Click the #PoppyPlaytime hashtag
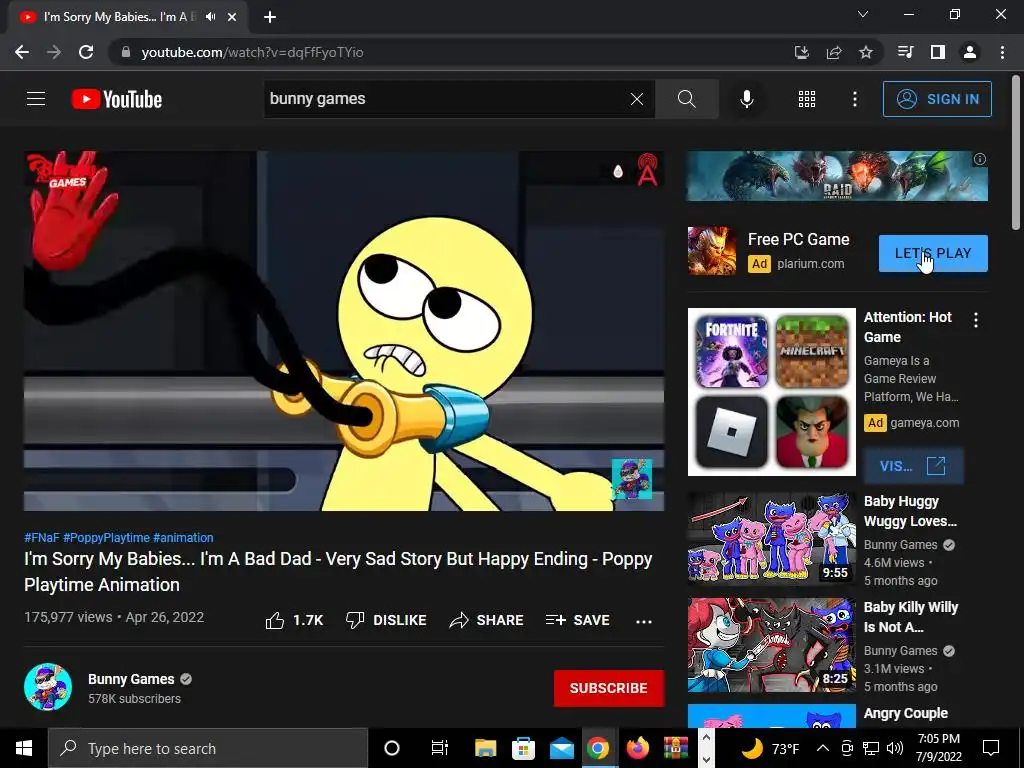 click(x=106, y=537)
